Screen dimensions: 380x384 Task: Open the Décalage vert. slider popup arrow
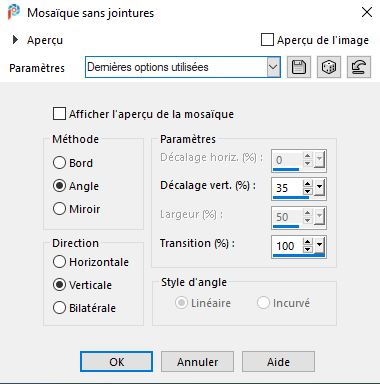coord(319,187)
